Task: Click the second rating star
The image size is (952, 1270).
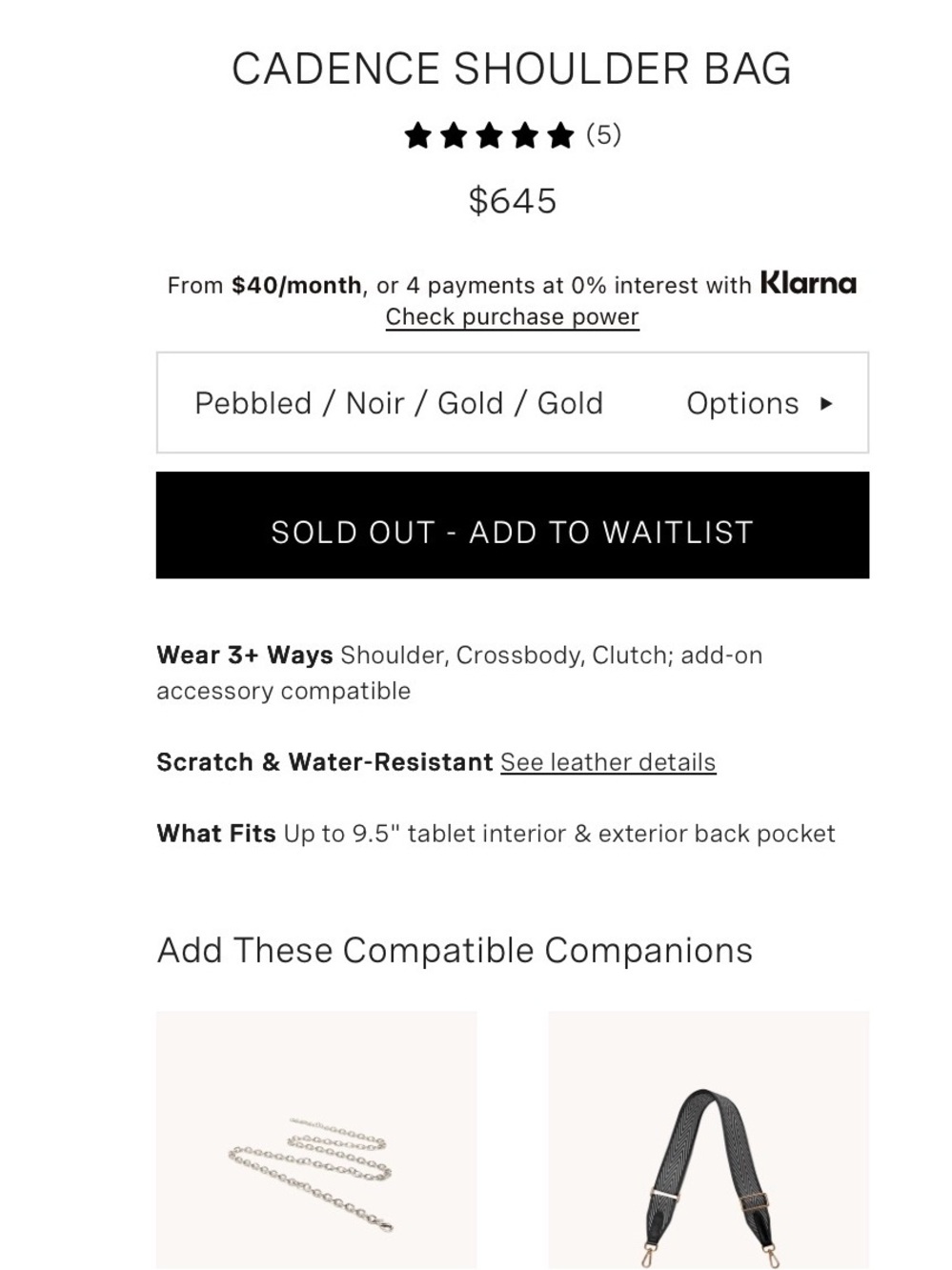Action: click(x=454, y=136)
